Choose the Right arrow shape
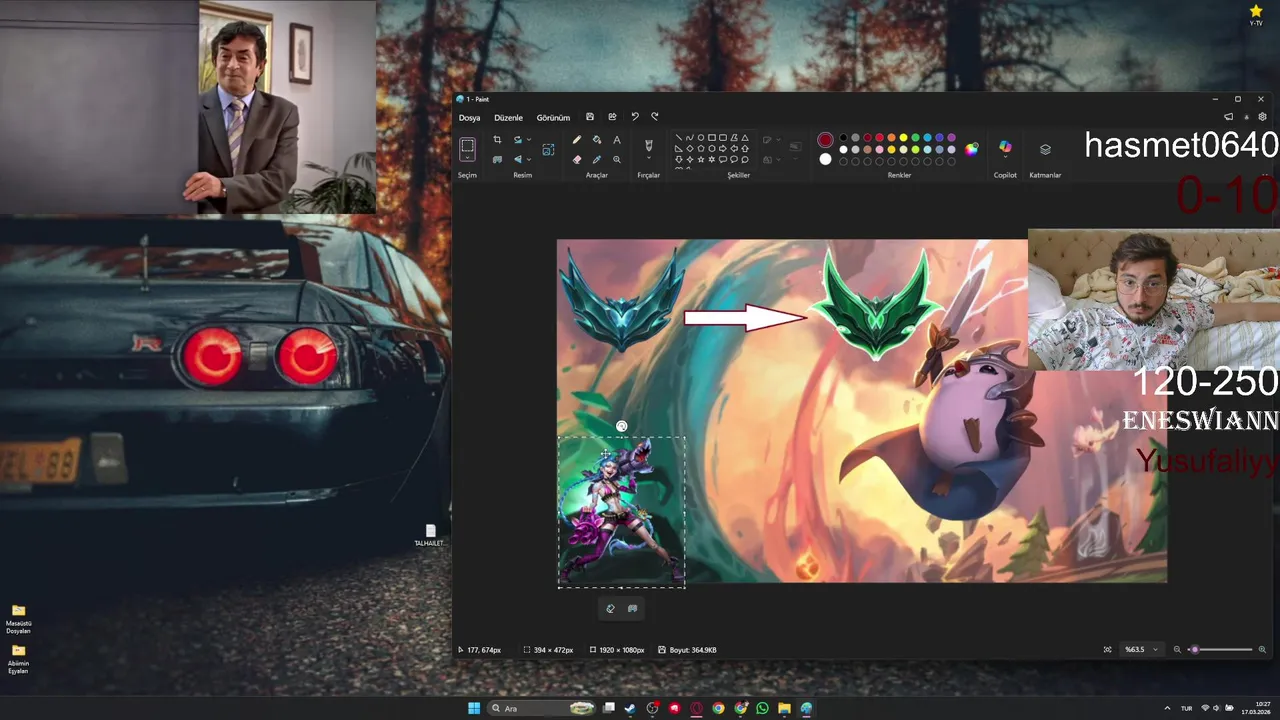This screenshot has height=720, width=1280. (723, 148)
